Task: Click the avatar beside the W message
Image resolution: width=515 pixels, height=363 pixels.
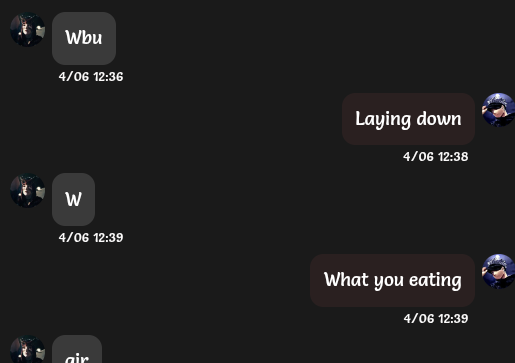Action: (x=28, y=190)
